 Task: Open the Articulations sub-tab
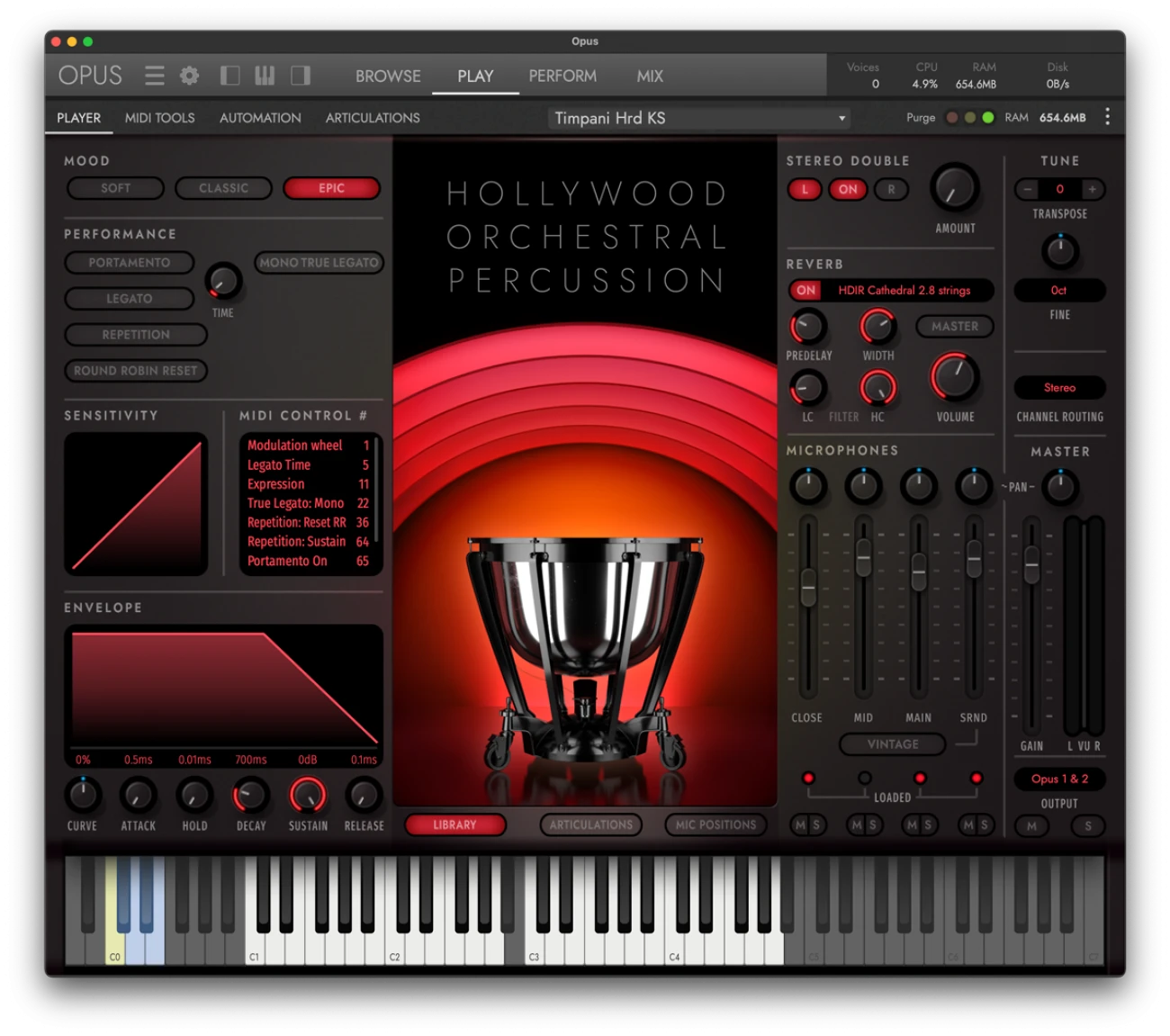pyautogui.click(x=373, y=118)
